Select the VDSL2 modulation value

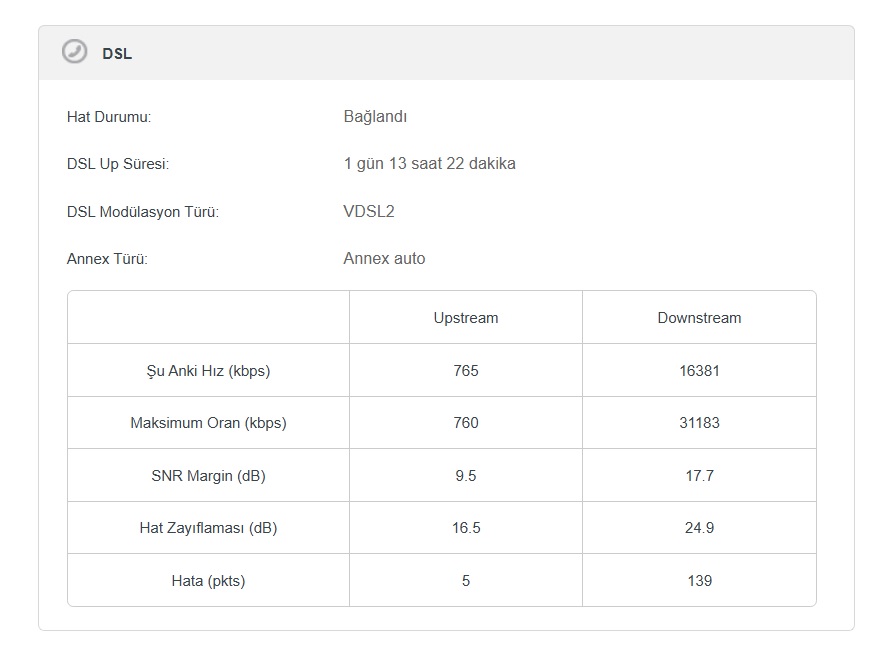[368, 211]
